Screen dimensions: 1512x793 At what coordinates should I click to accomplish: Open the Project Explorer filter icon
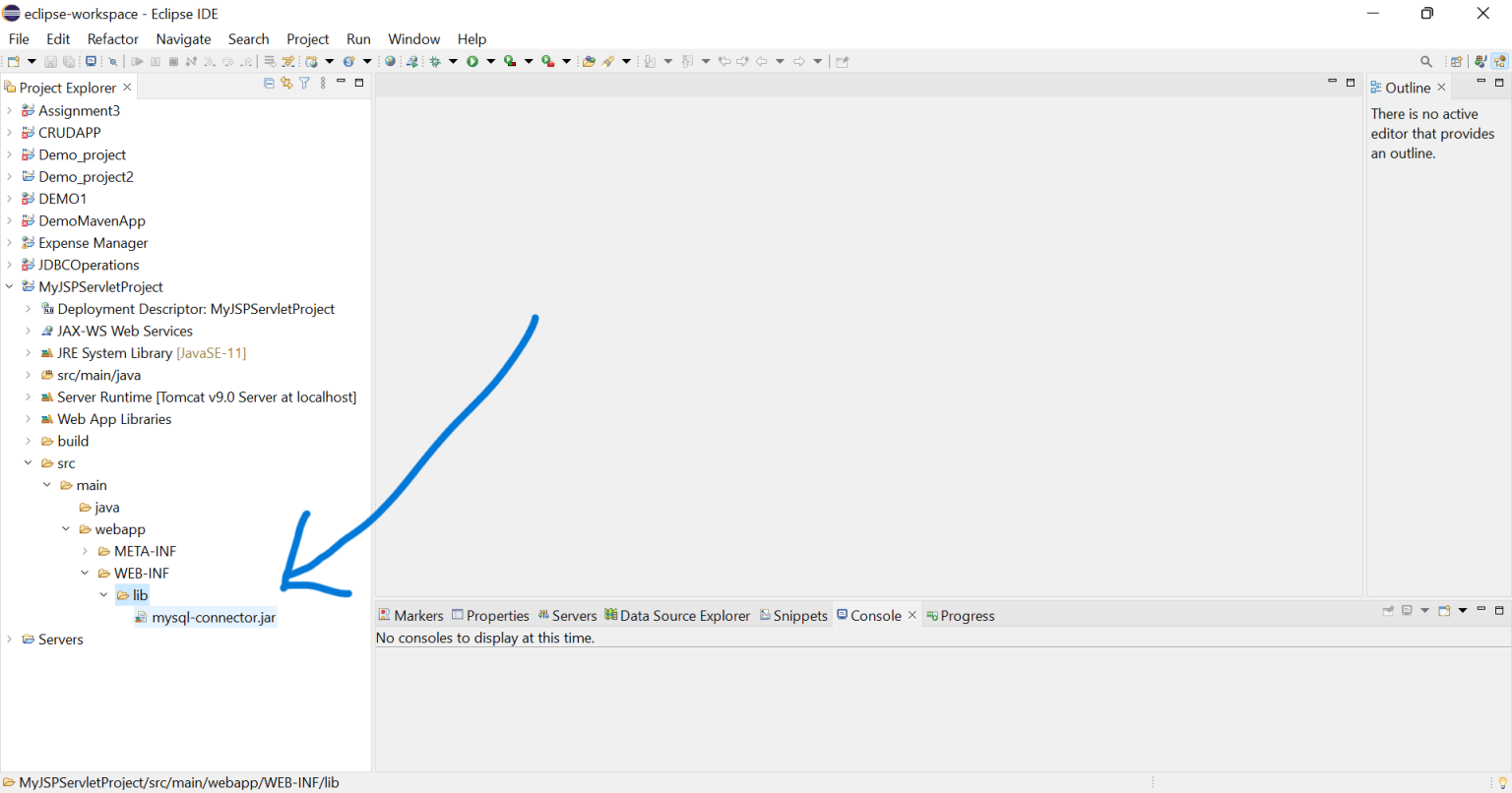coord(304,84)
